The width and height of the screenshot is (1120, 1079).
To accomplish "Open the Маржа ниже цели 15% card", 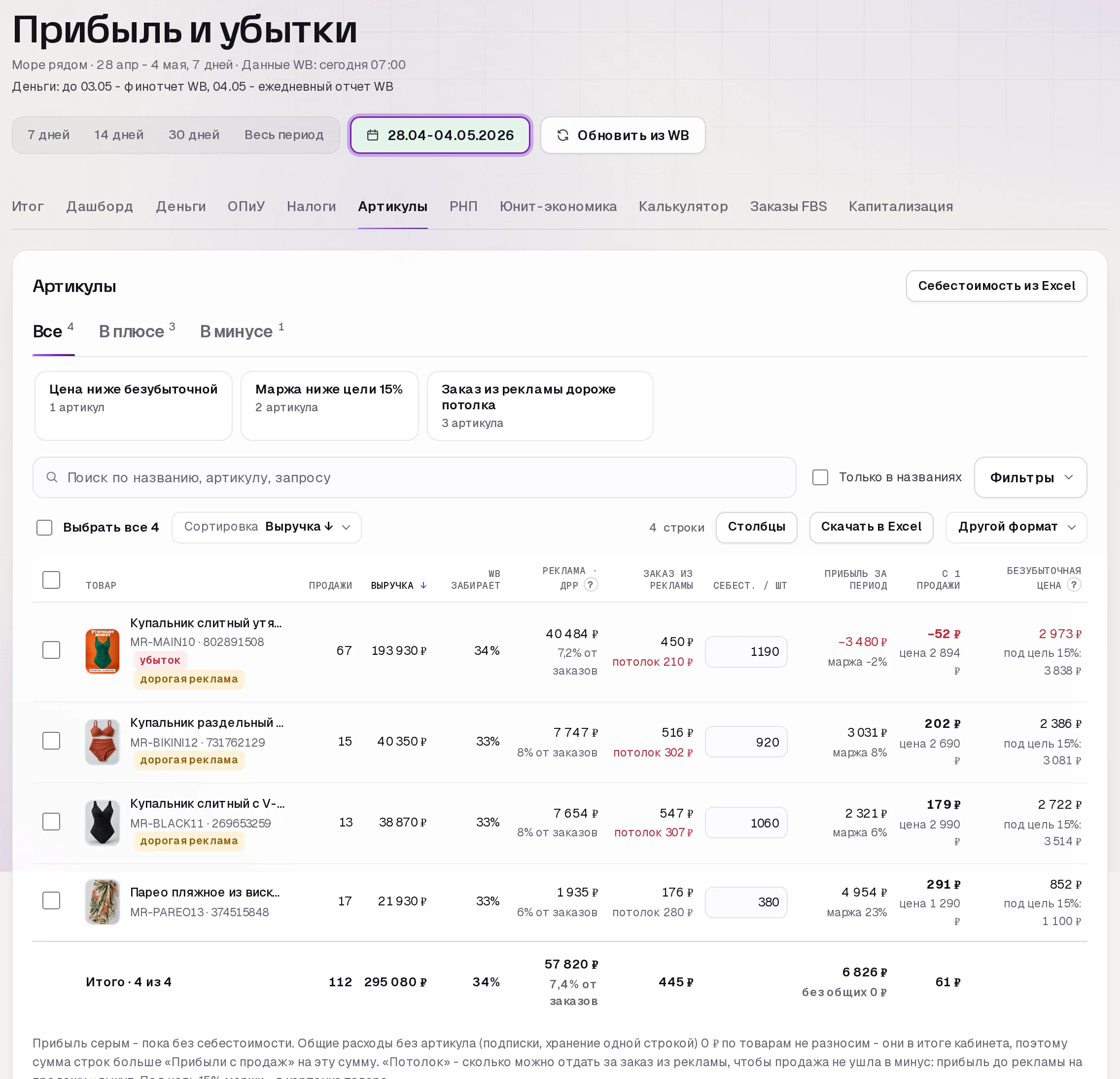I will [x=330, y=406].
